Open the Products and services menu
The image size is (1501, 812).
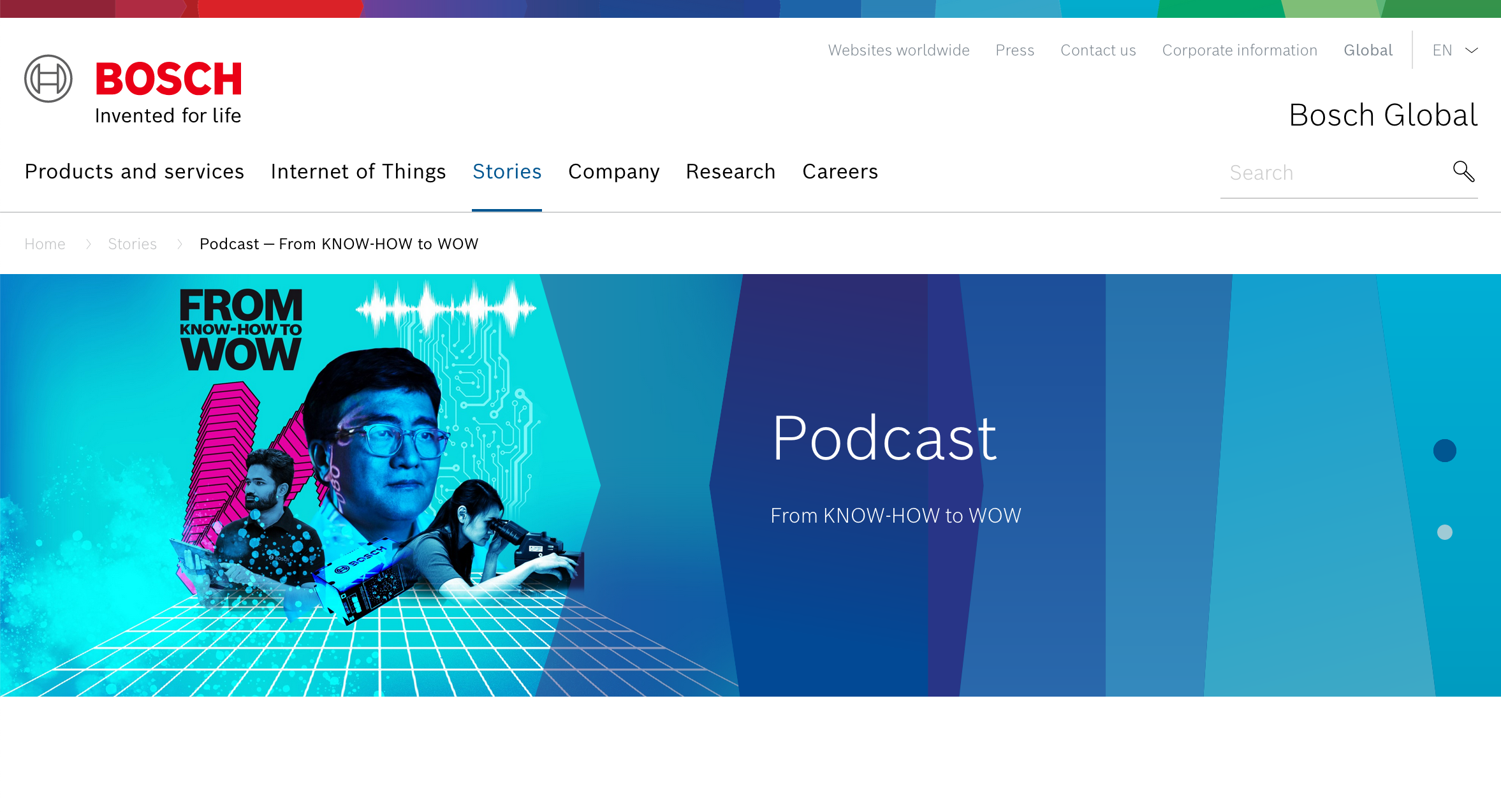[135, 171]
